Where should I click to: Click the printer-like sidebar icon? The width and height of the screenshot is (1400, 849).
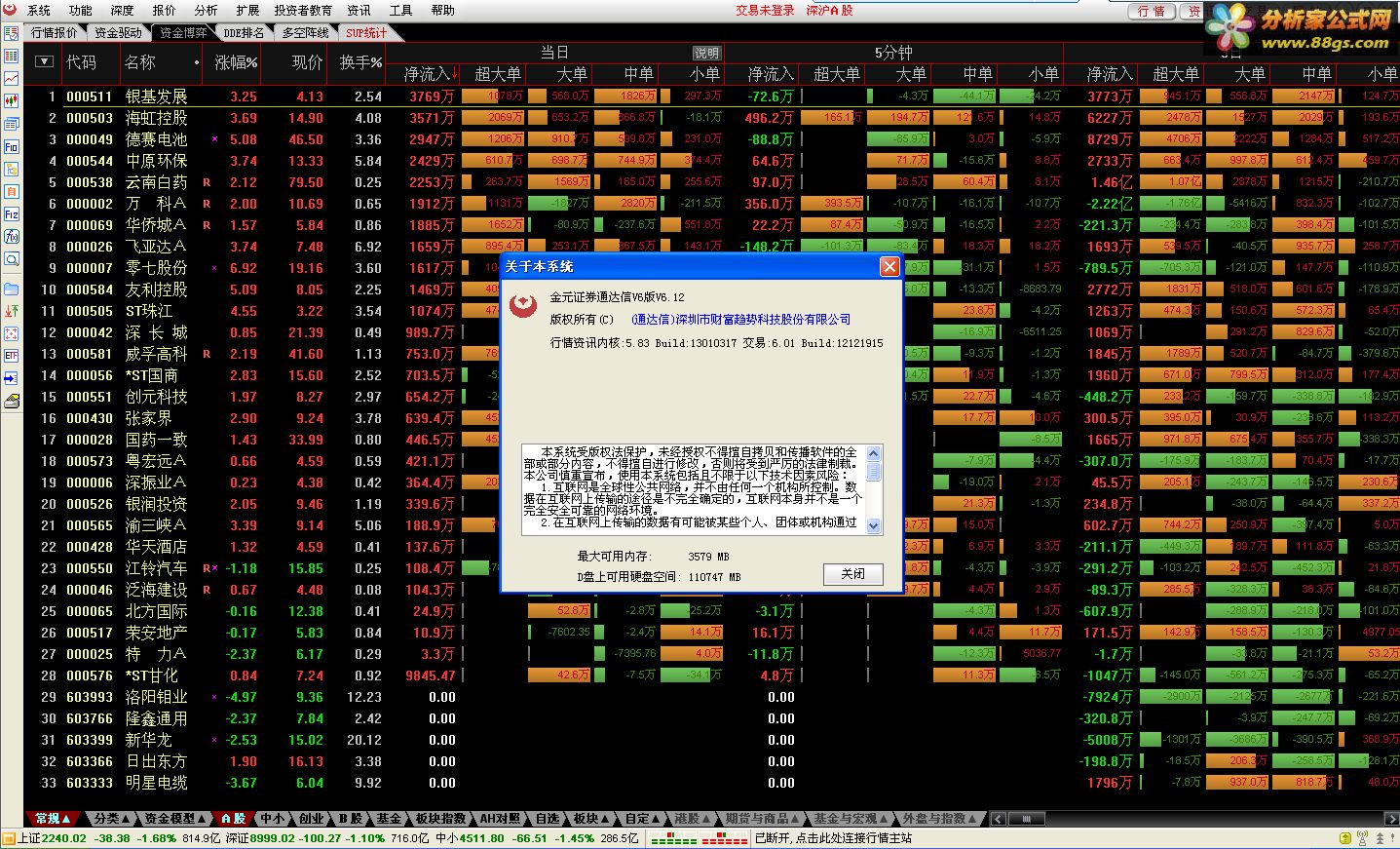tap(12, 401)
